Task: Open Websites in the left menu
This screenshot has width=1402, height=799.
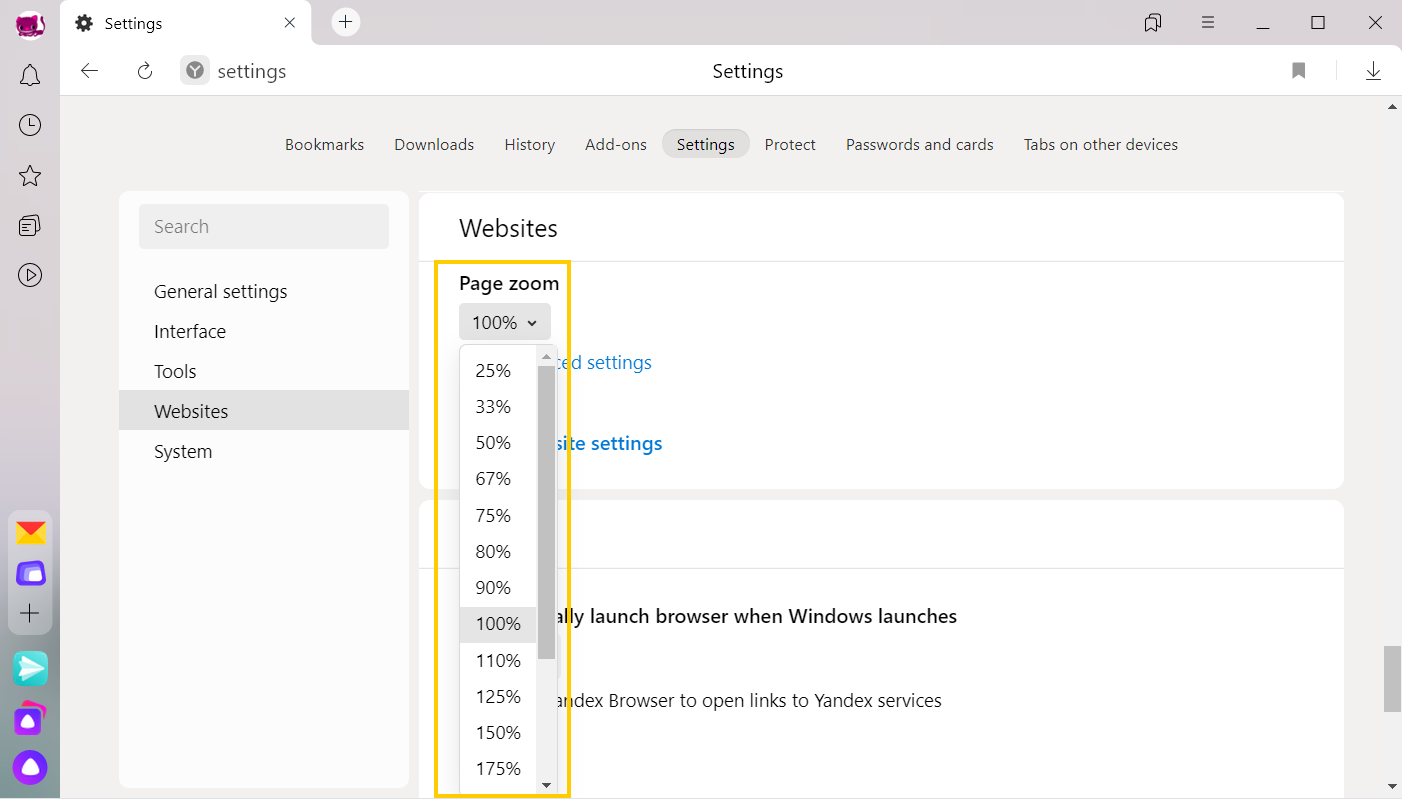Action: coord(264,411)
